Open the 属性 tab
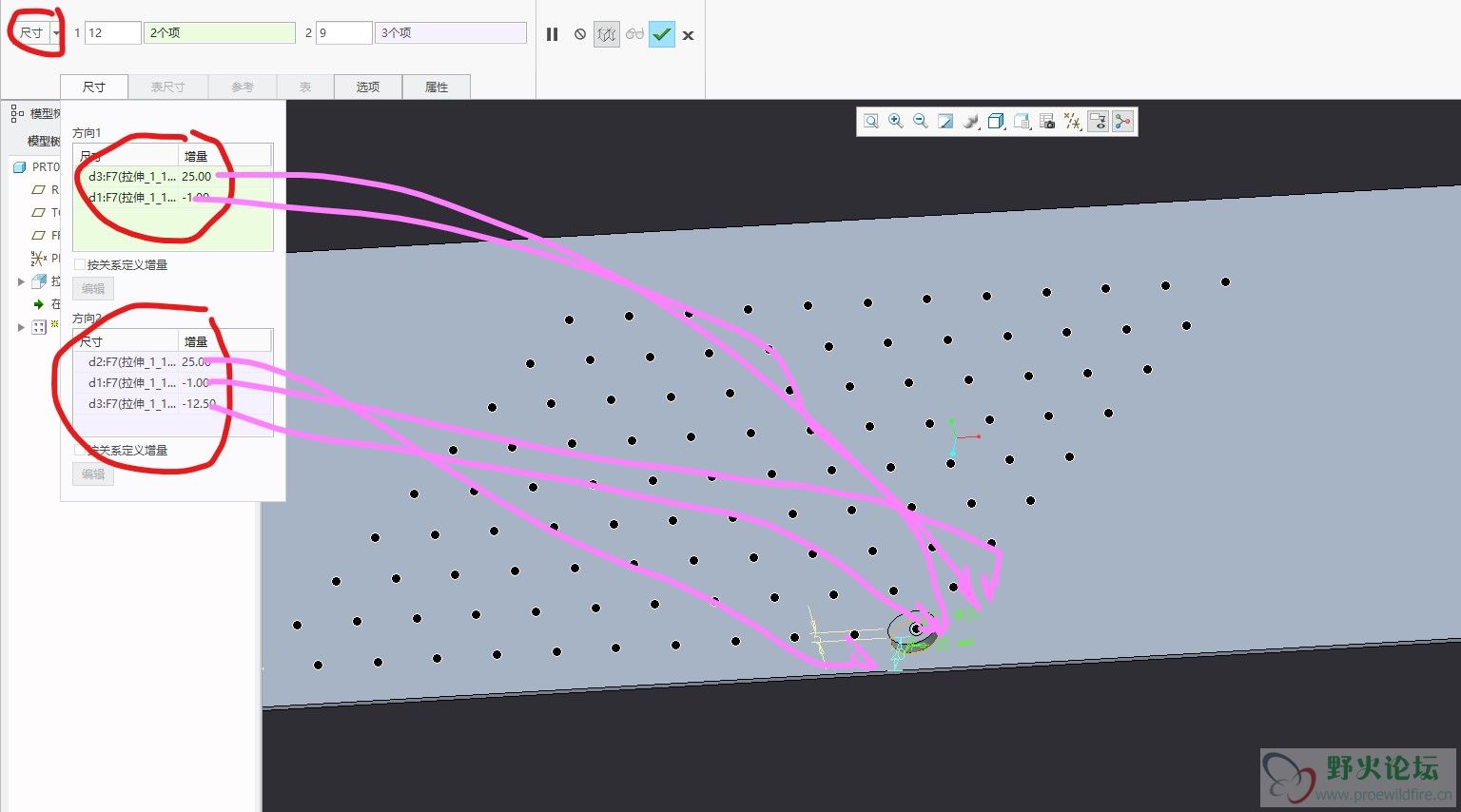Image resolution: width=1461 pixels, height=812 pixels. (437, 87)
